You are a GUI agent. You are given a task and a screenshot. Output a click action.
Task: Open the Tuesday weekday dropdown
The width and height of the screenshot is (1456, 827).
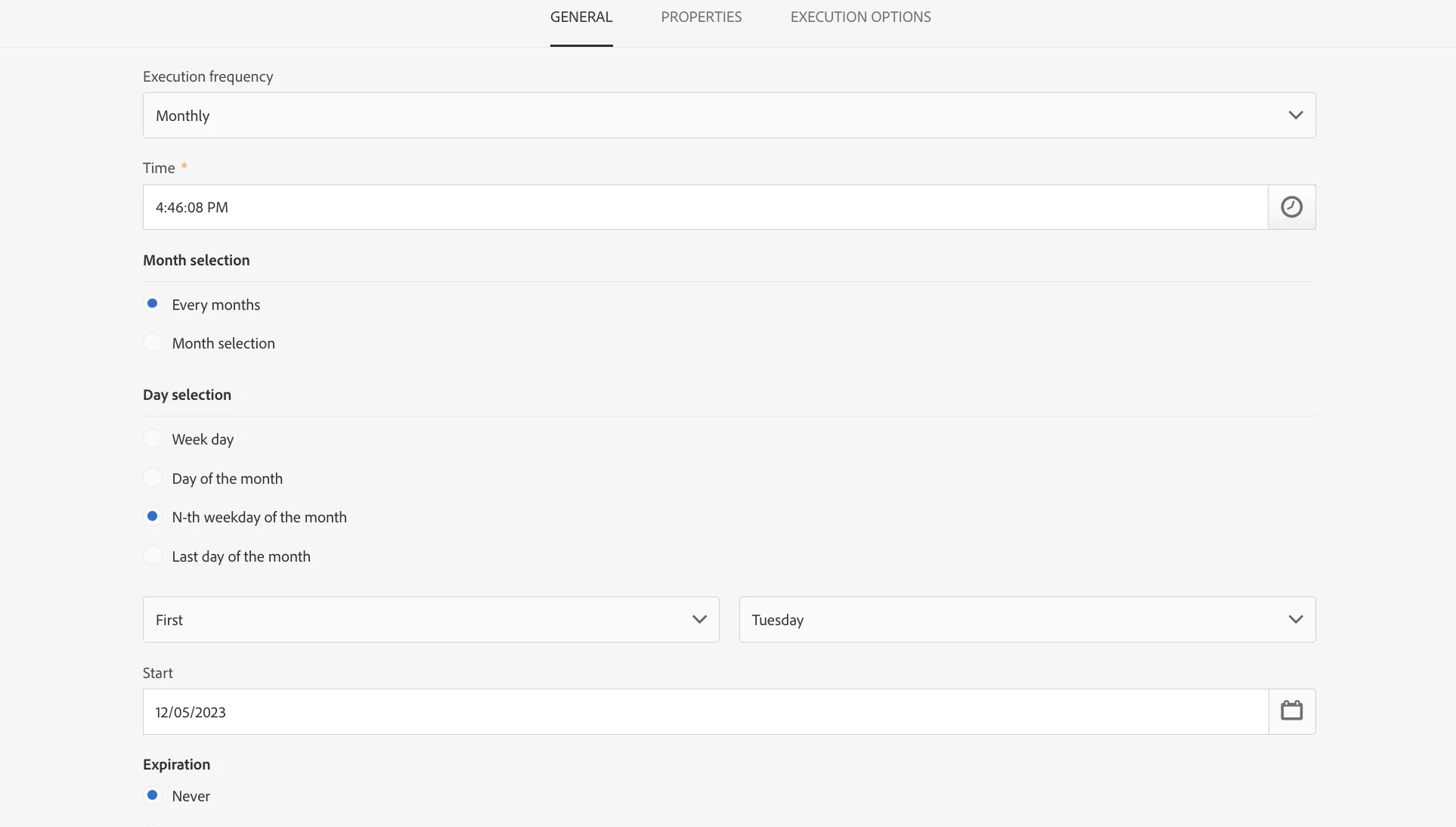coord(1026,620)
